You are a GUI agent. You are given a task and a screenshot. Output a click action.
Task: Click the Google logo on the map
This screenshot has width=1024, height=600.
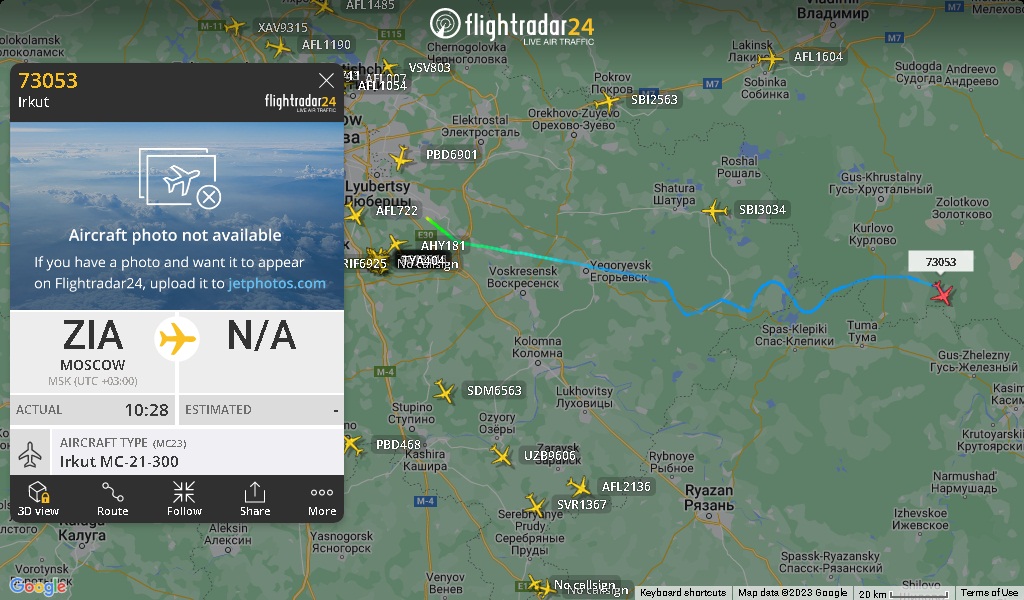(x=38, y=586)
